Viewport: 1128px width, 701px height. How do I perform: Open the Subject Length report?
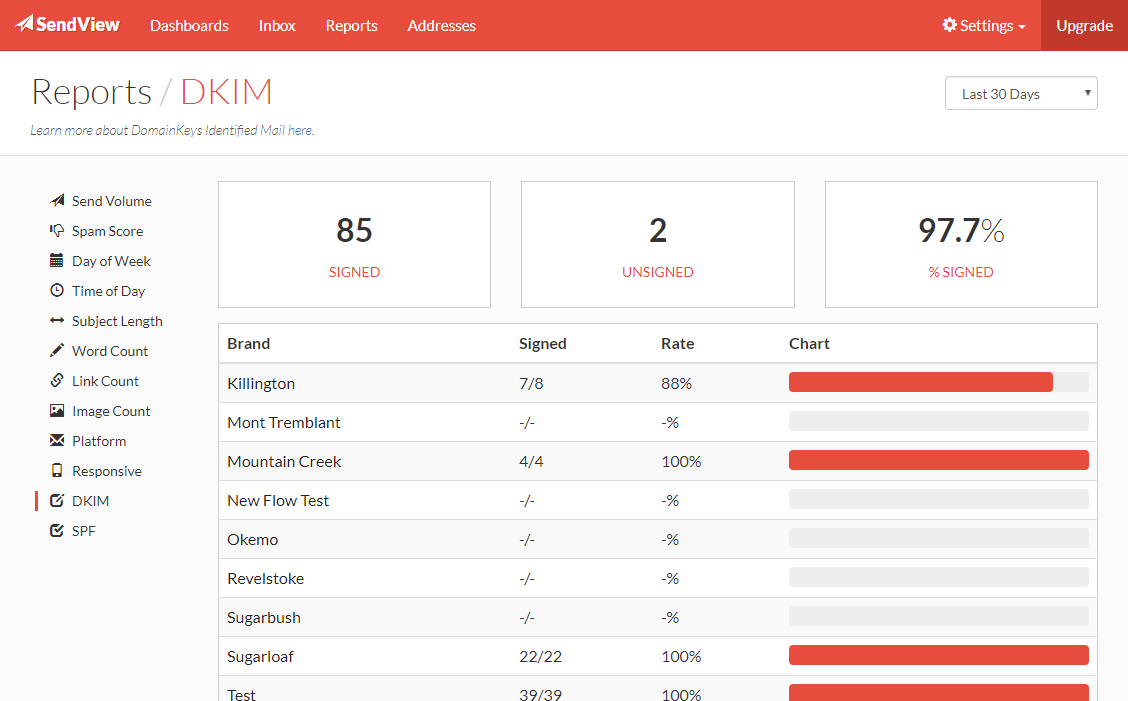[117, 321]
